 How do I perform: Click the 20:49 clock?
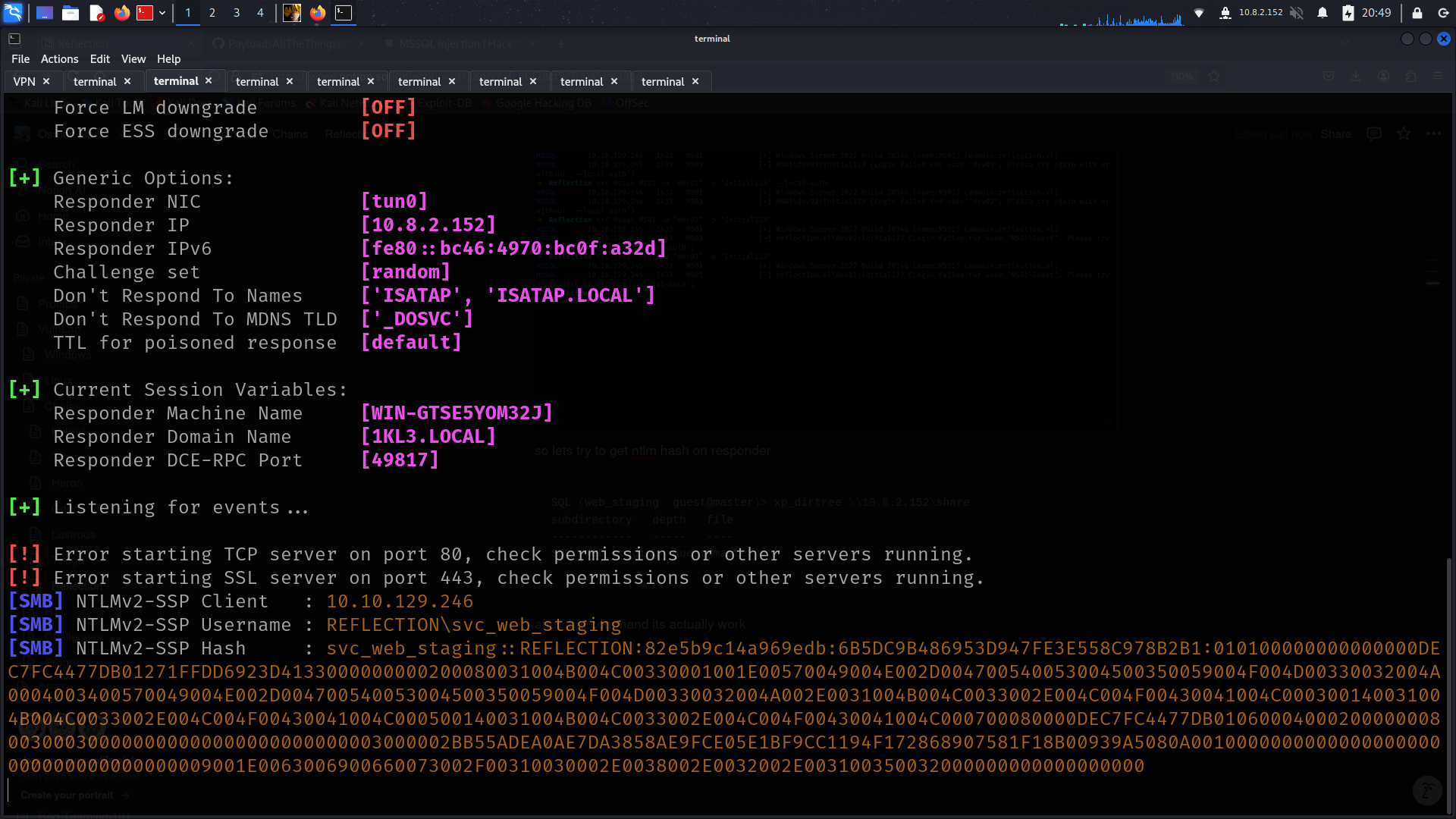1376,13
